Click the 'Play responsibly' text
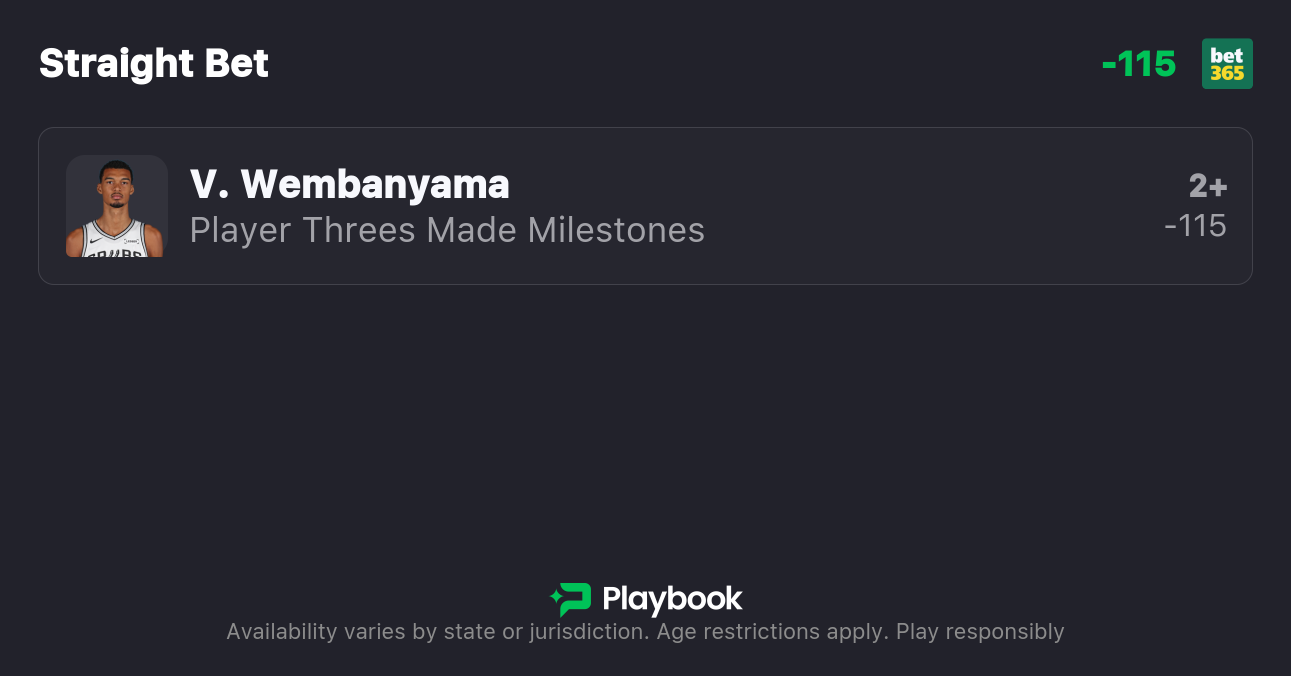The height and width of the screenshot is (676, 1291). pos(980,632)
